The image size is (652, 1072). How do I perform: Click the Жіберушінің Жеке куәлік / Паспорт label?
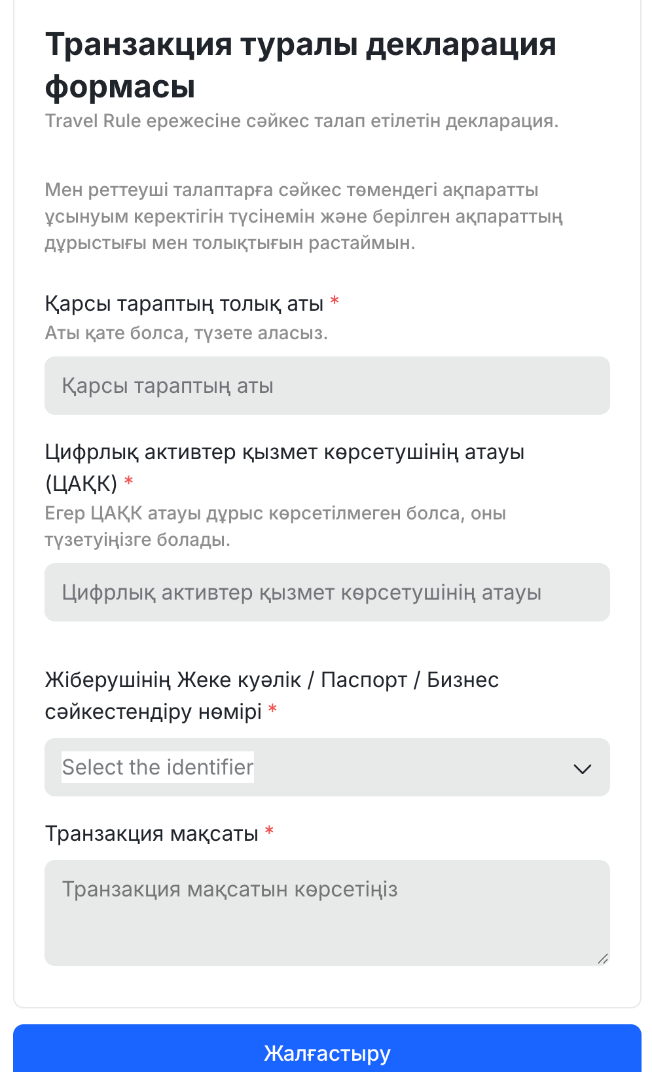272,680
